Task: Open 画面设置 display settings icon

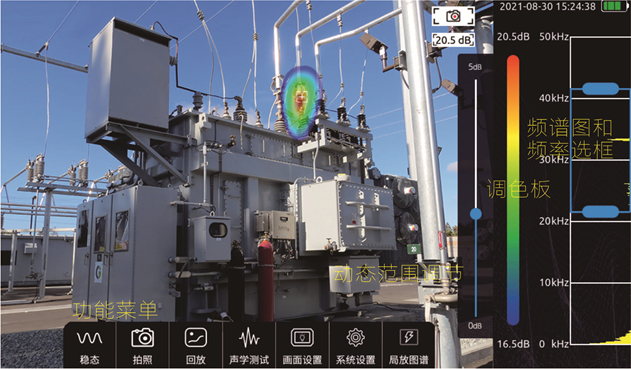Action: [x=302, y=338]
